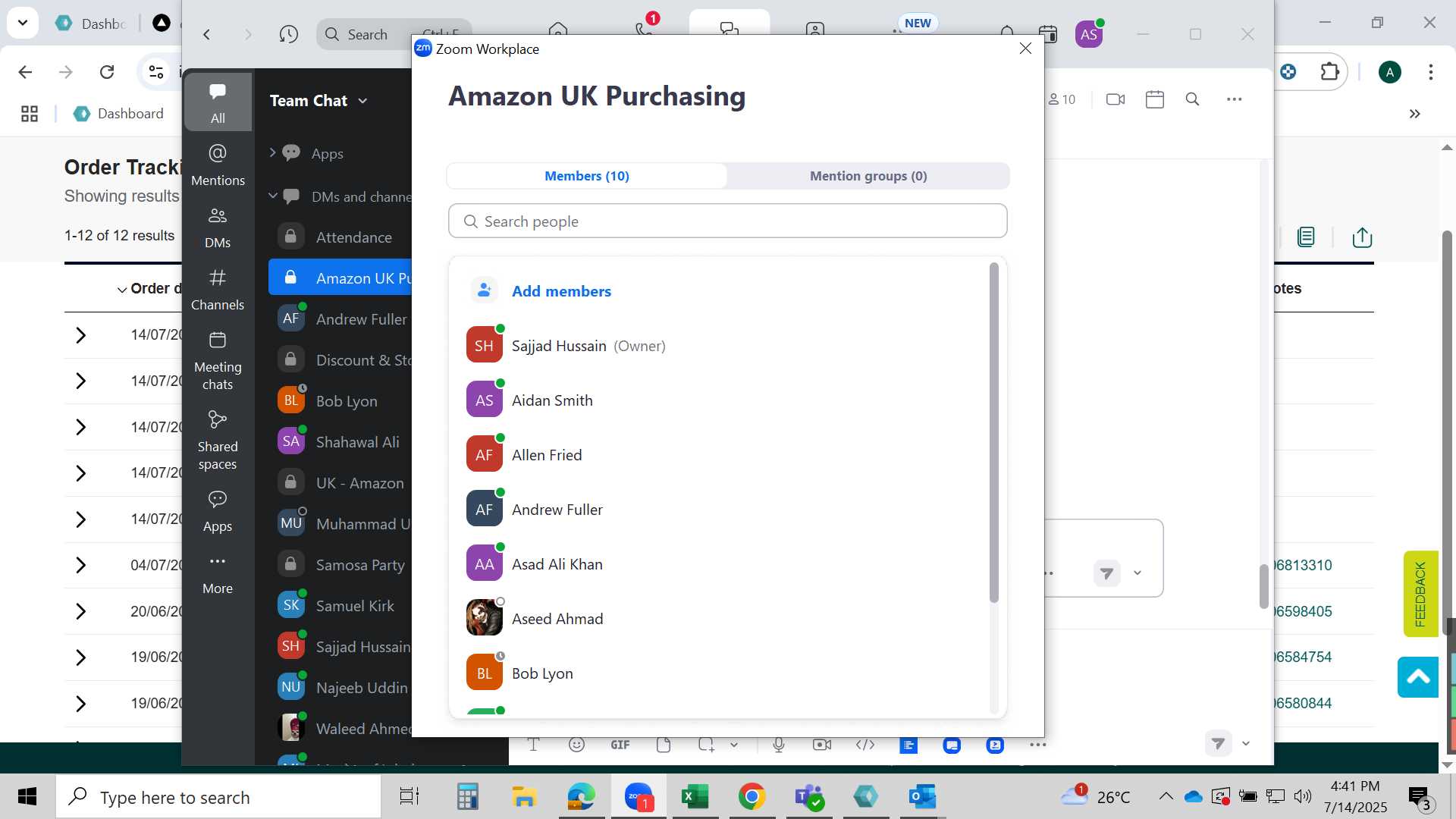
Task: Open Meeting chats sidebar item
Action: coord(218,360)
